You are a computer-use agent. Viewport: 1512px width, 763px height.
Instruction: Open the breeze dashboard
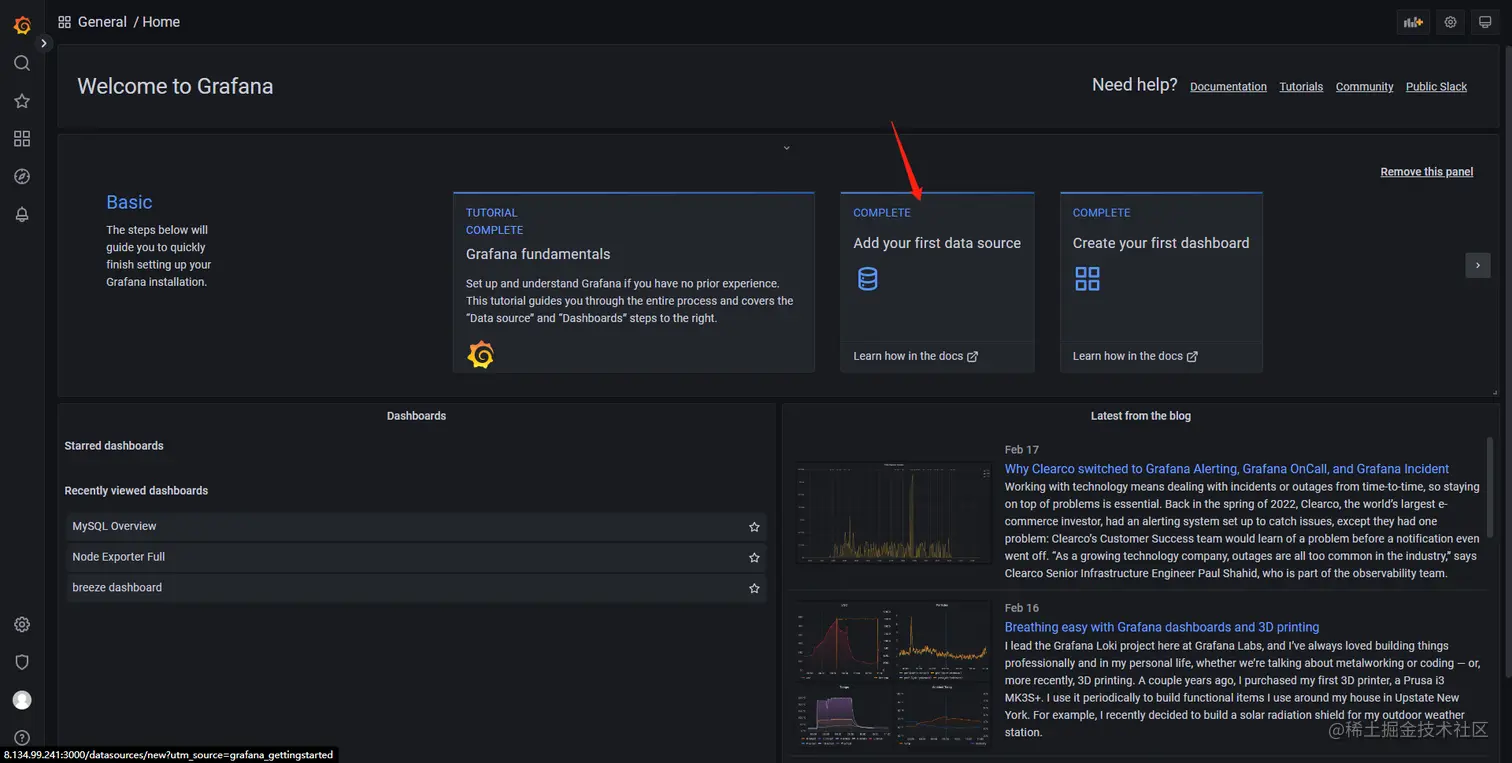pos(416,588)
